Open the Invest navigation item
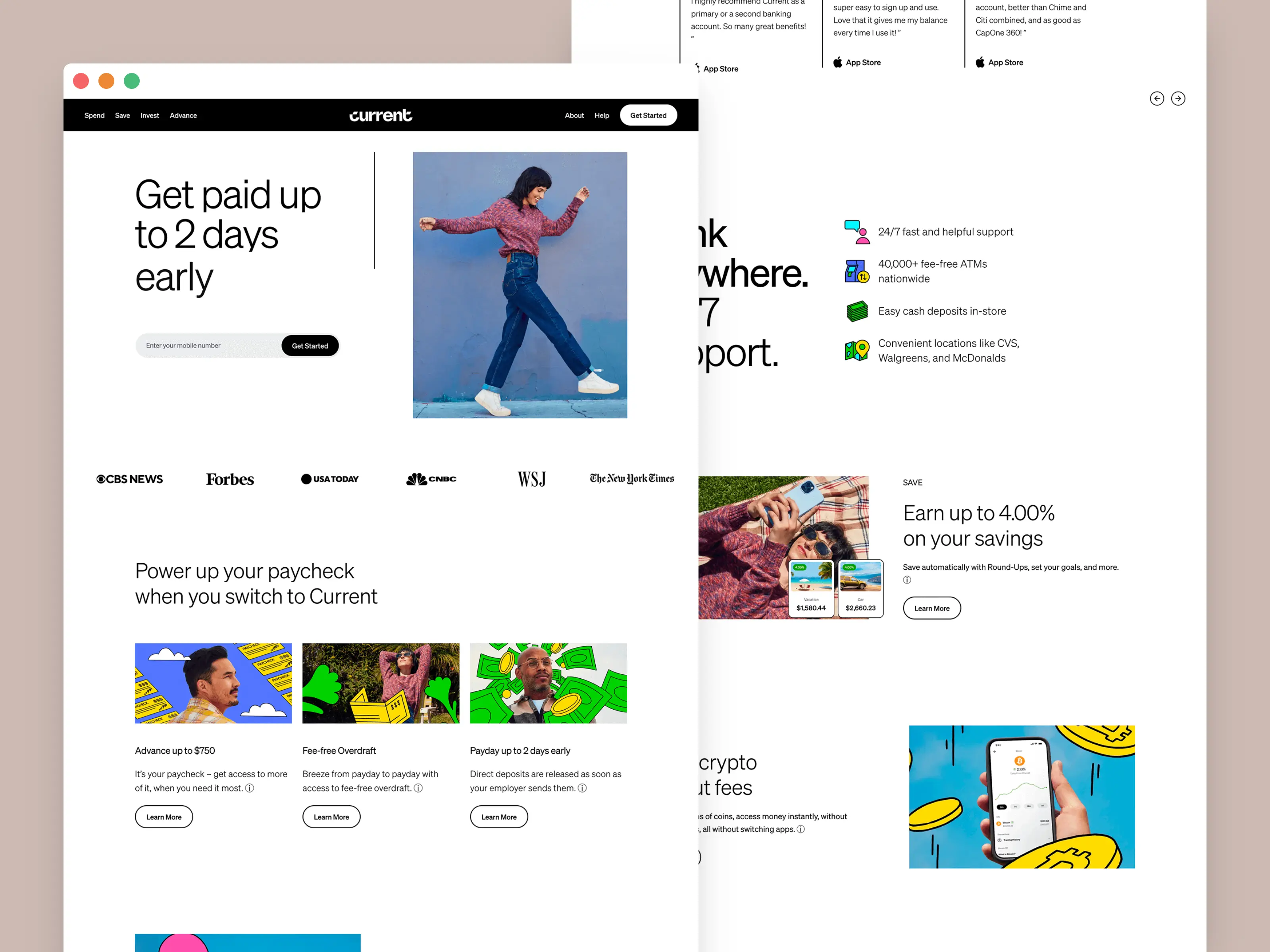Screen dimensions: 1270x952 [149, 115]
